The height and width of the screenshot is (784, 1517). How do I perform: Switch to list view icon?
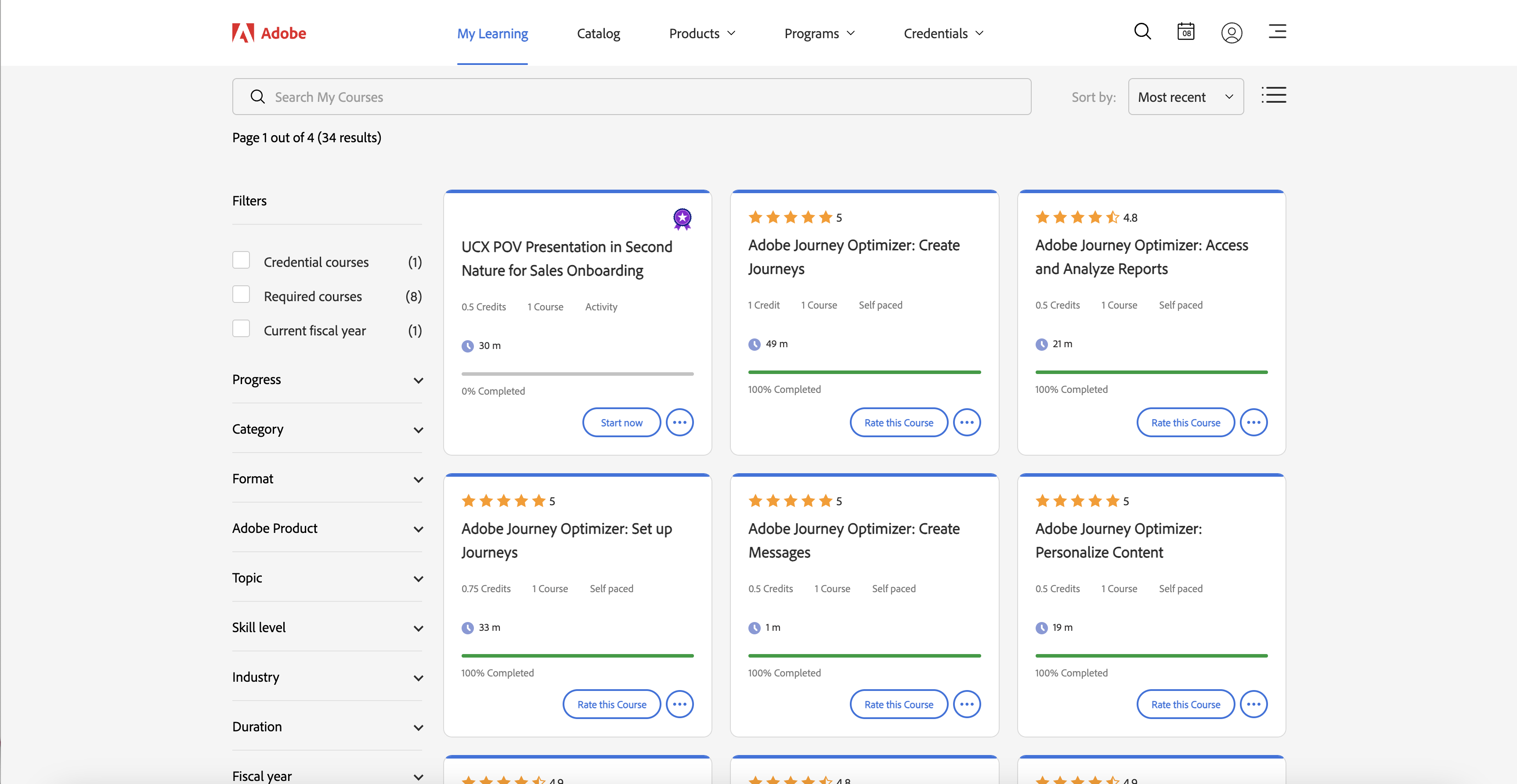pos(1273,95)
